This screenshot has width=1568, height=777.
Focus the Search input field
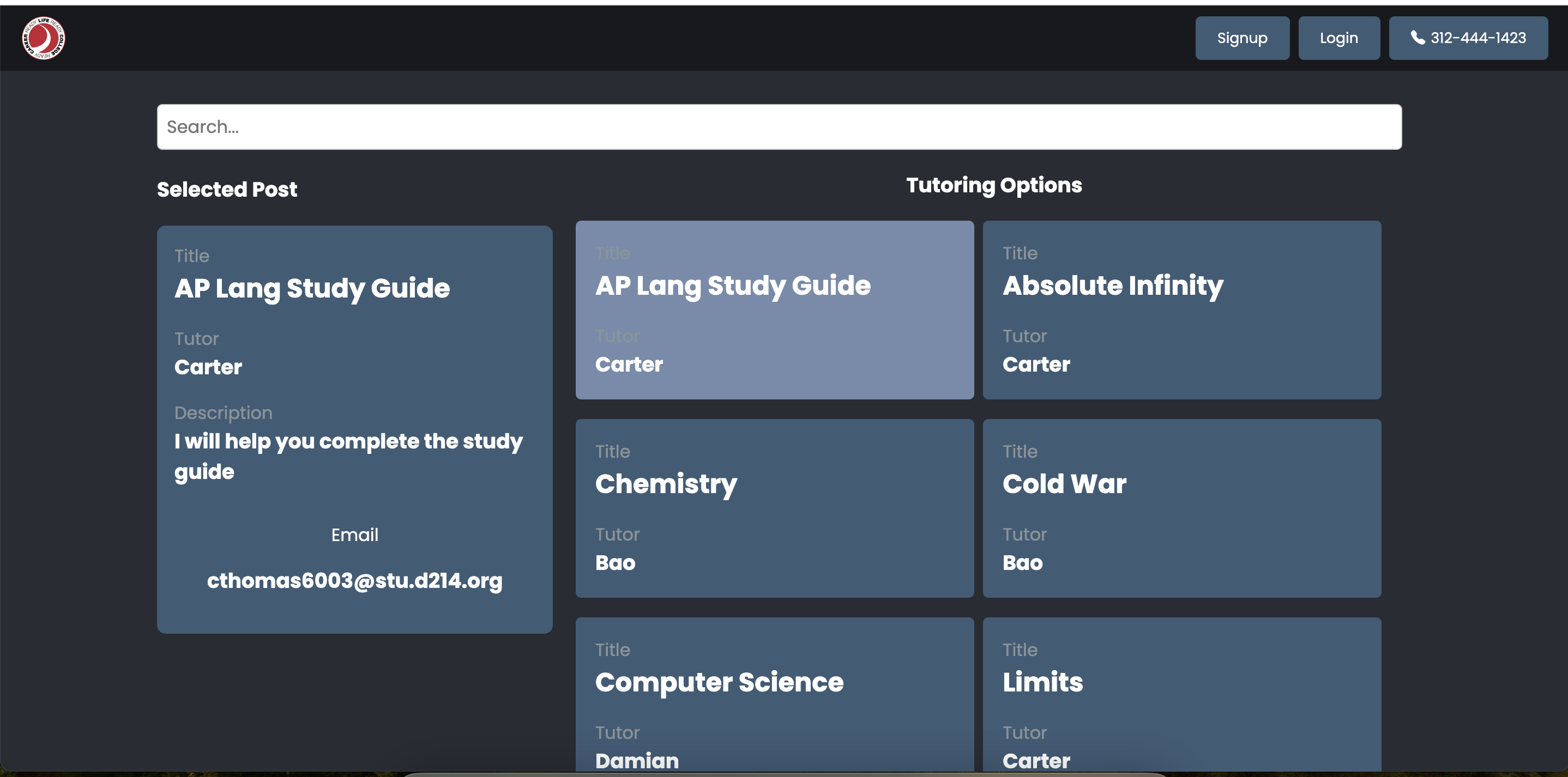coord(779,126)
